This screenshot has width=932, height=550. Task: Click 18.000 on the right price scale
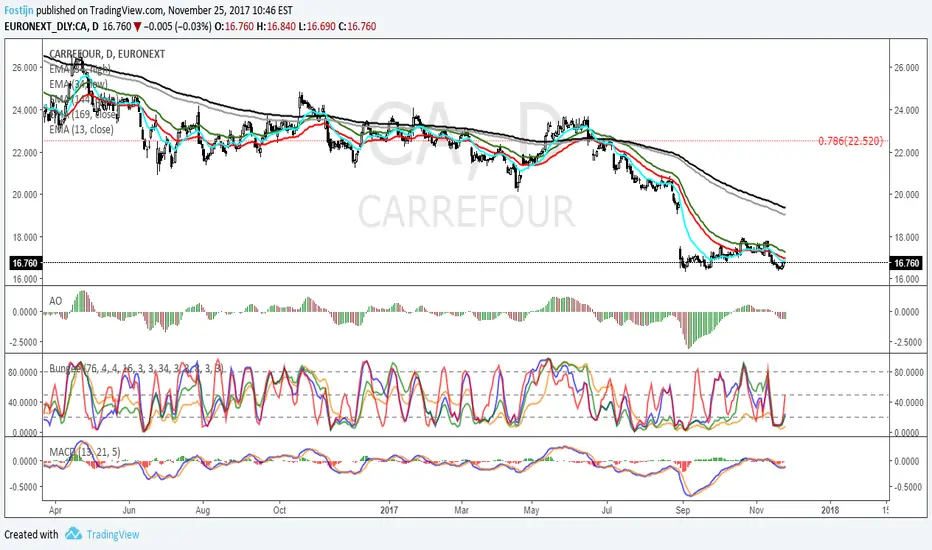[906, 237]
